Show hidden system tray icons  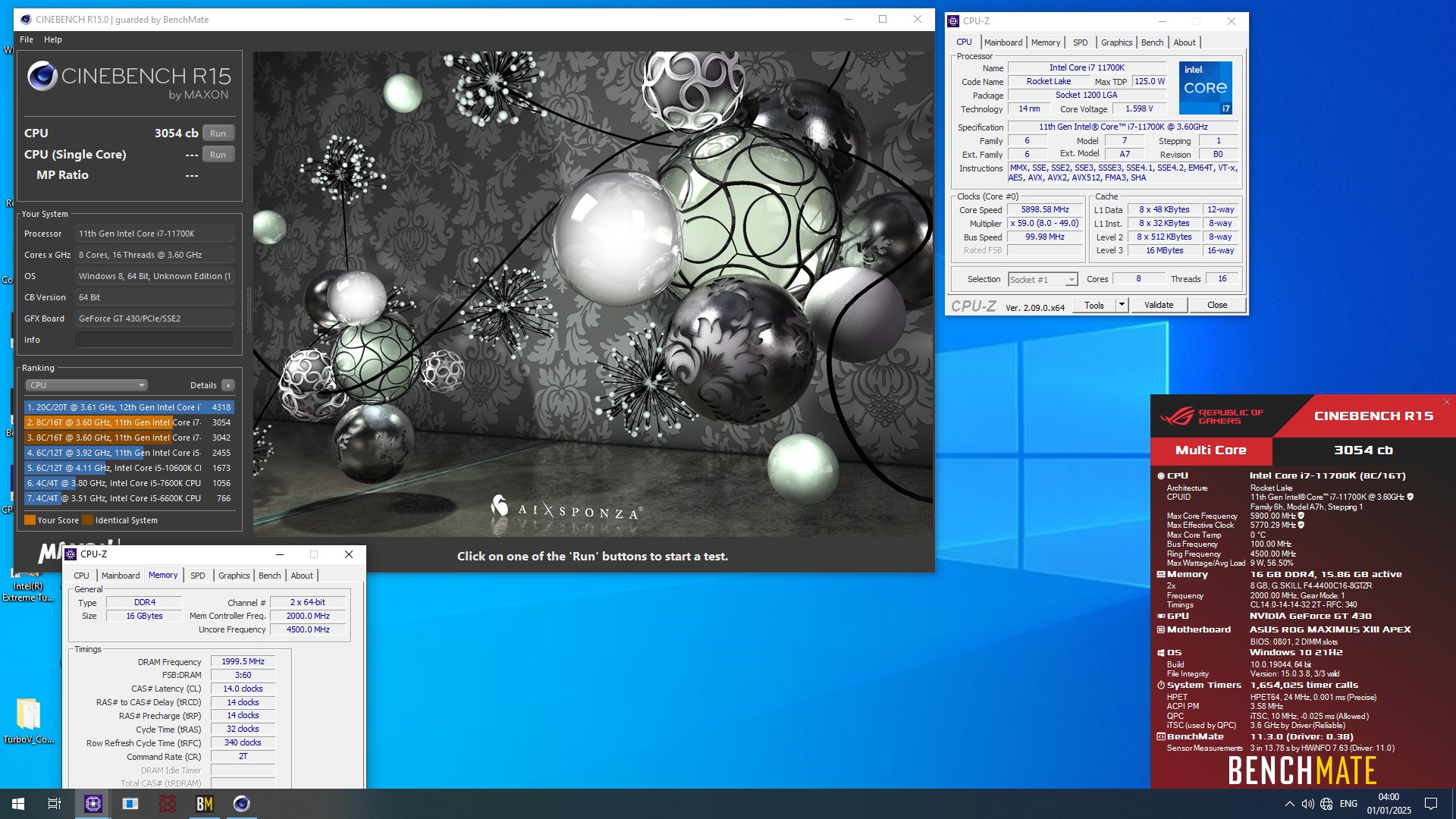[1289, 804]
